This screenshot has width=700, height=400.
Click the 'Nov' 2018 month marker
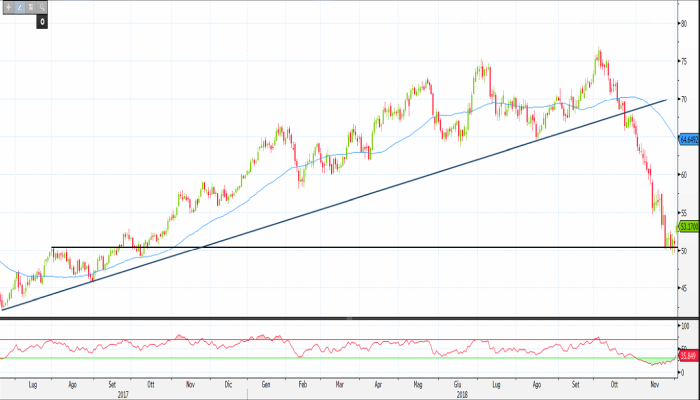(655, 383)
